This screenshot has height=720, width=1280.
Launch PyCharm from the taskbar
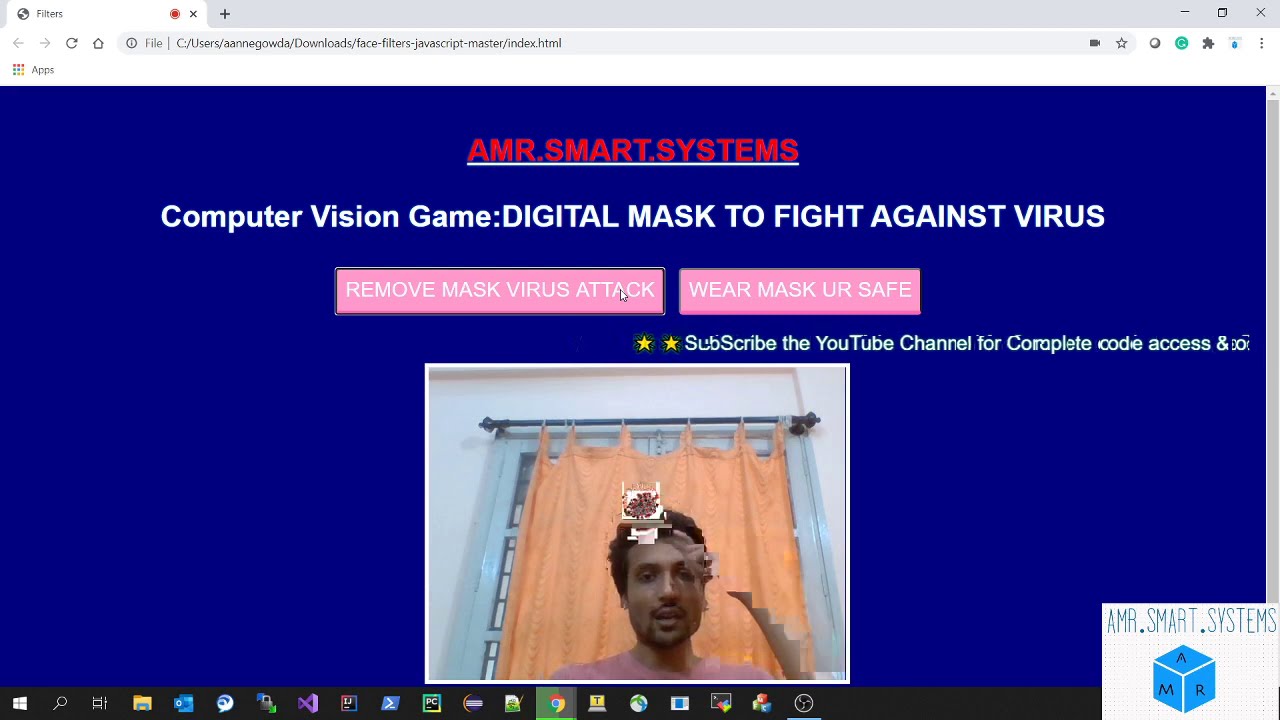432,703
